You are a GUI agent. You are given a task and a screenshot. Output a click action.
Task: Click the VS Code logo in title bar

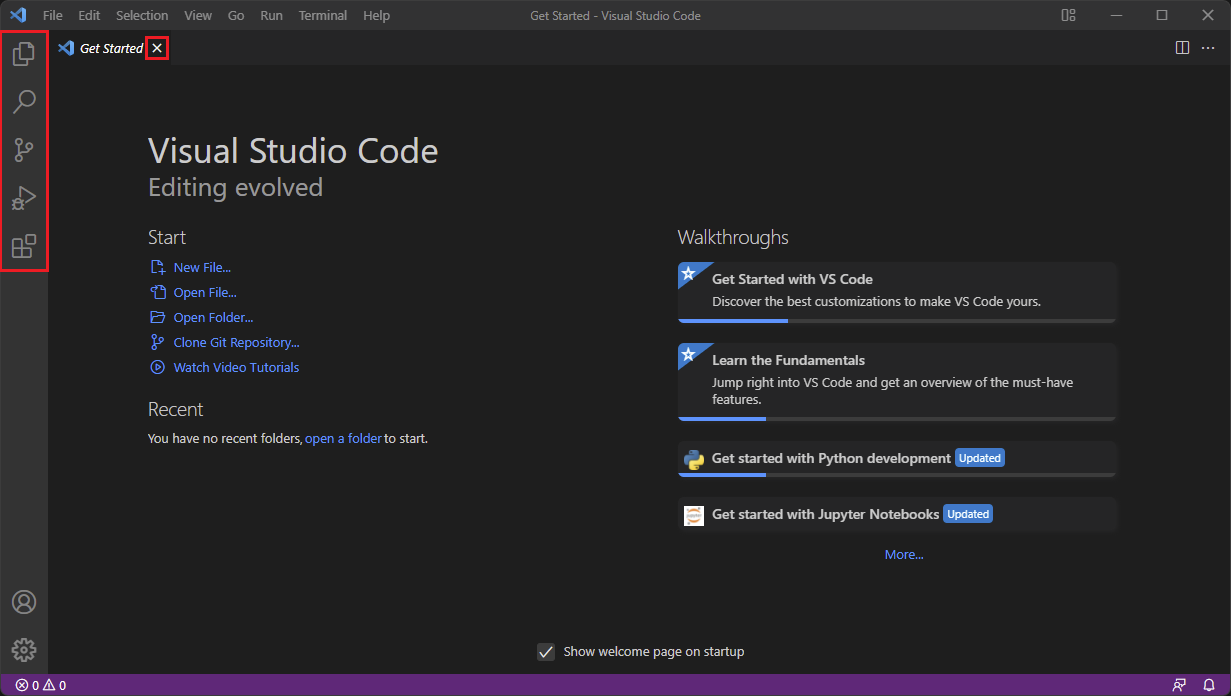click(x=18, y=15)
